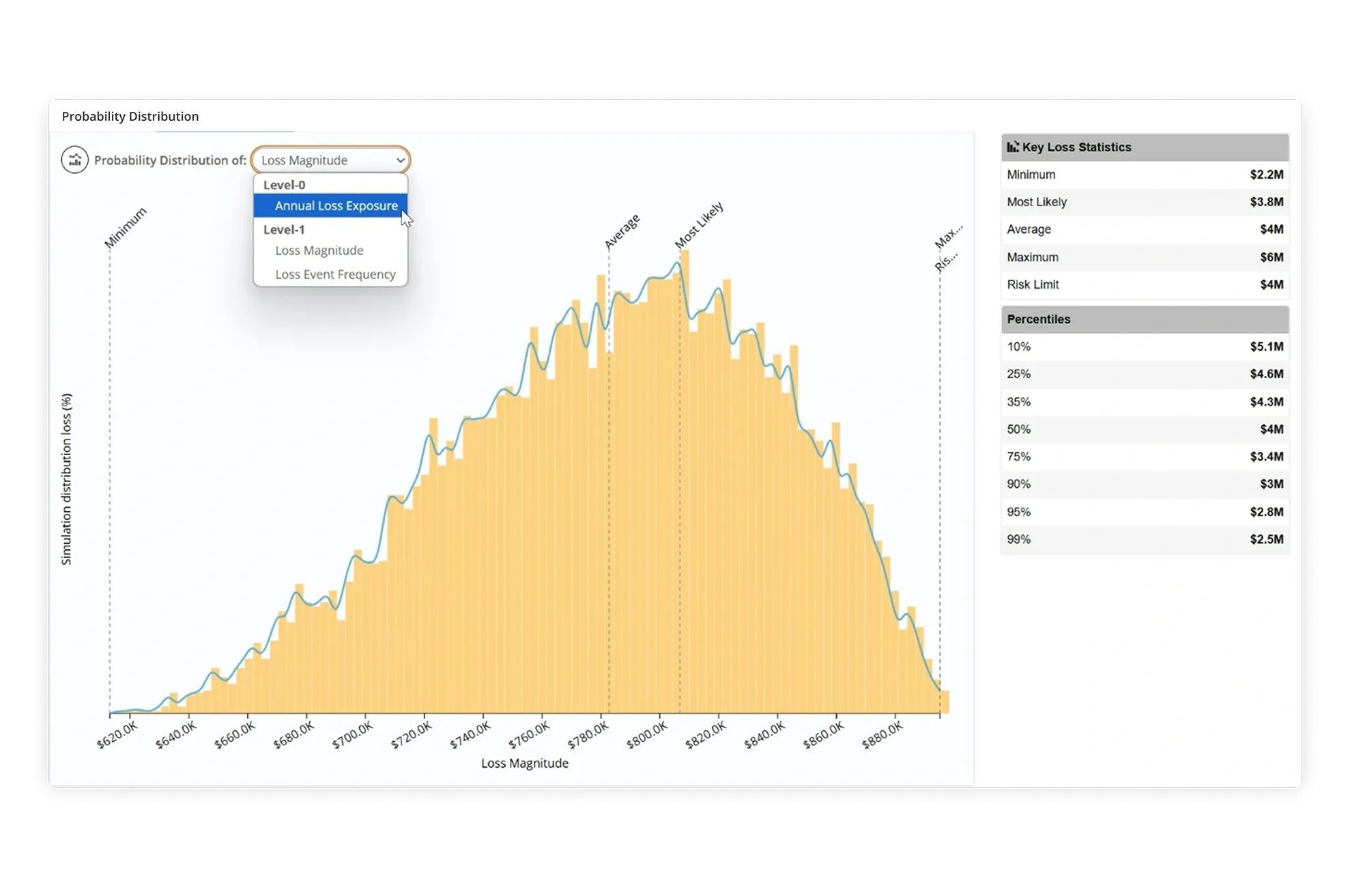Click the Level-0 group header
The width and height of the screenshot is (1348, 896).
coord(284,185)
